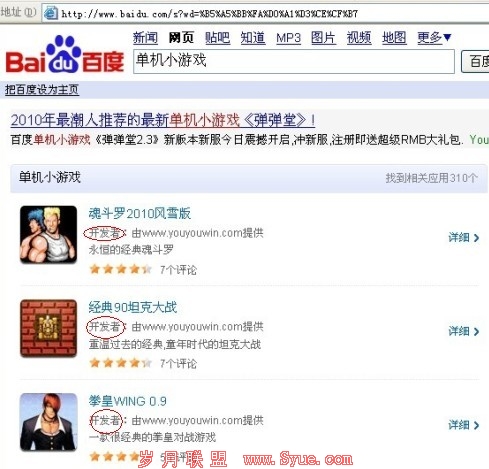489x469 pixels.
Task: Switch to the 贴吧 tab
Action: (217, 38)
